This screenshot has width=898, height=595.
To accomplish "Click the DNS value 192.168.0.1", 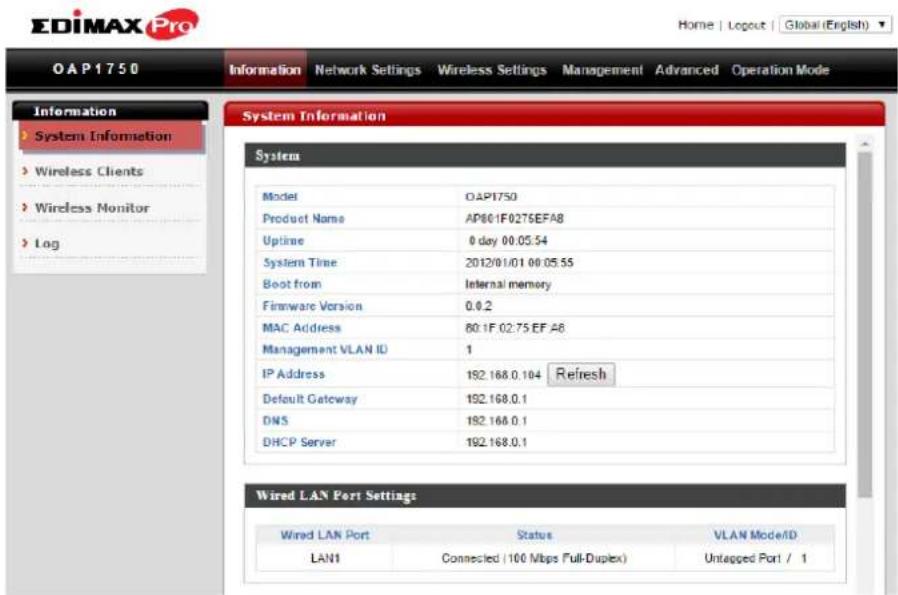I will tap(497, 421).
